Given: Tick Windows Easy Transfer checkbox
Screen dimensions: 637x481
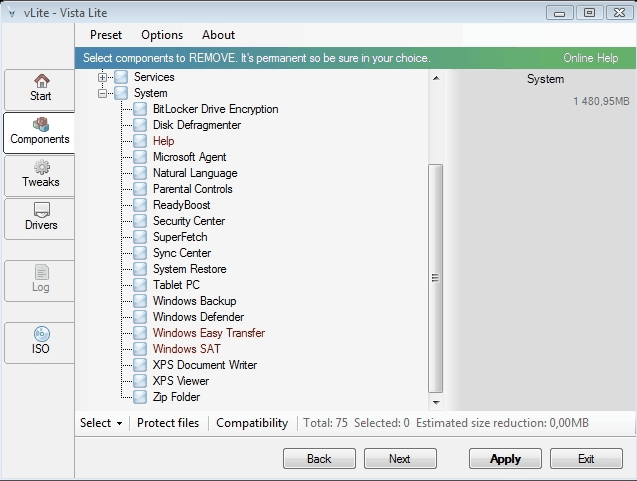Looking at the screenshot, I should (140, 333).
